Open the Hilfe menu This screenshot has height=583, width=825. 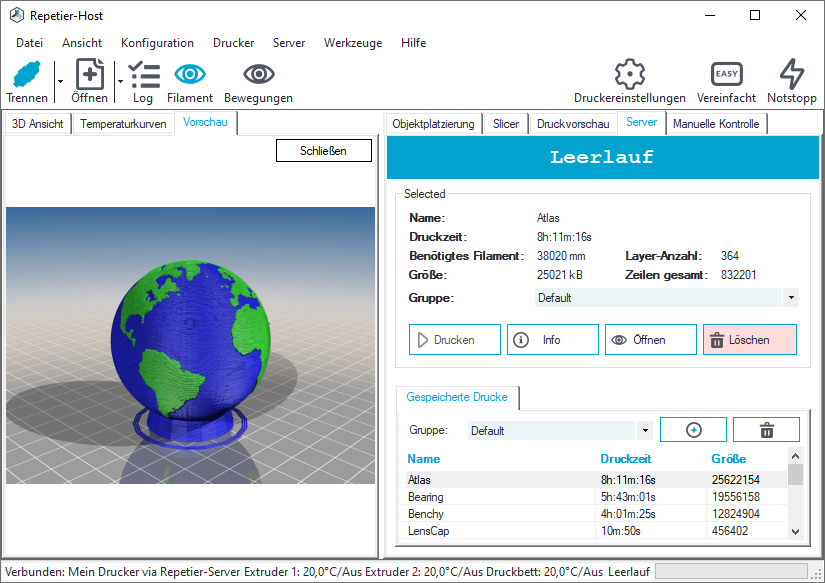(414, 43)
